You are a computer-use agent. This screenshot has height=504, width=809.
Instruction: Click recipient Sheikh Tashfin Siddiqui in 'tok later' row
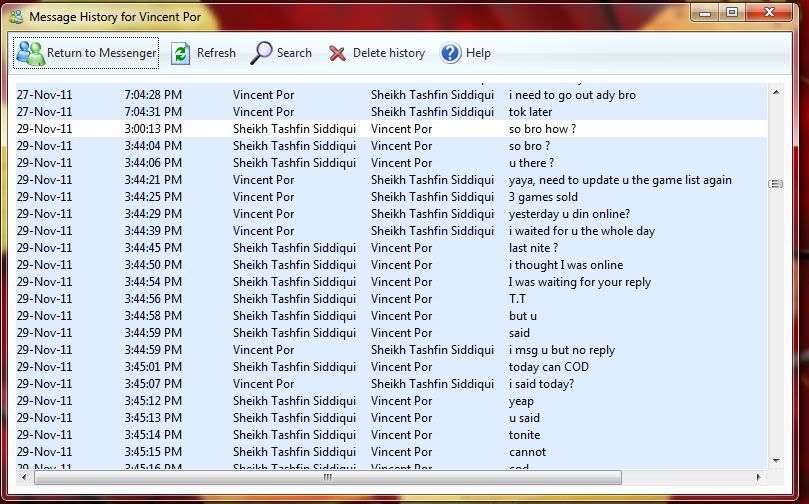tap(432, 112)
